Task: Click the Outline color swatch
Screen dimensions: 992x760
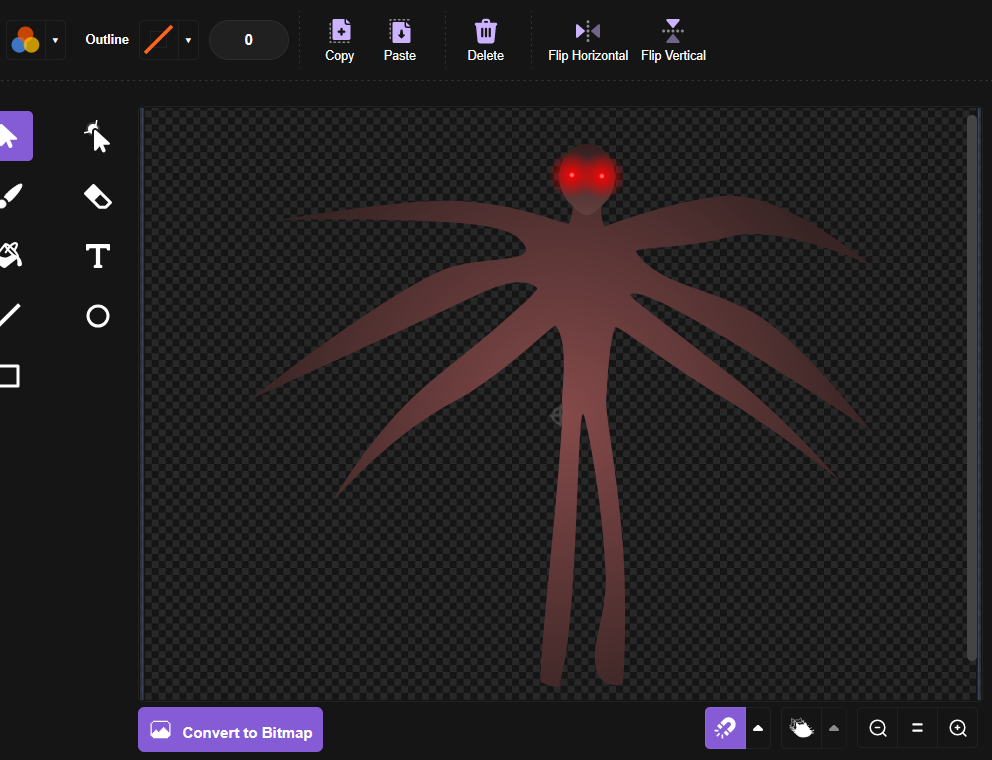Action: [159, 40]
